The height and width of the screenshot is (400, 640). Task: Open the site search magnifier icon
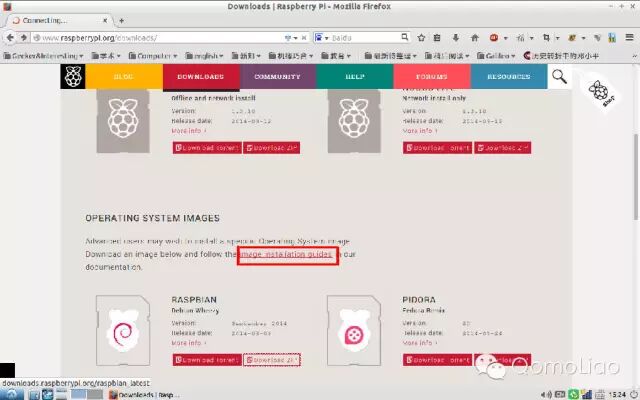(559, 76)
